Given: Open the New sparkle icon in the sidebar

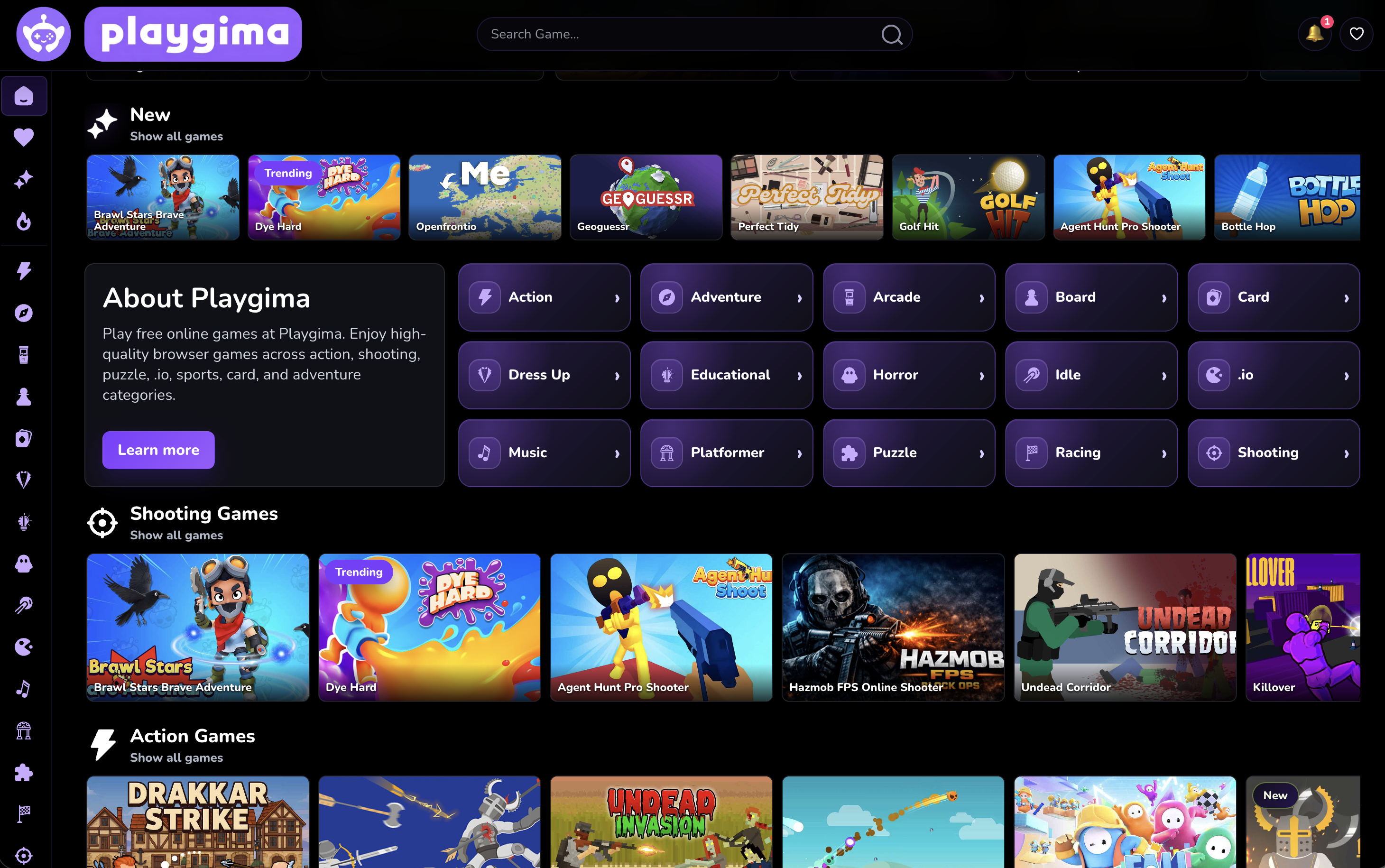Looking at the screenshot, I should tap(24, 180).
